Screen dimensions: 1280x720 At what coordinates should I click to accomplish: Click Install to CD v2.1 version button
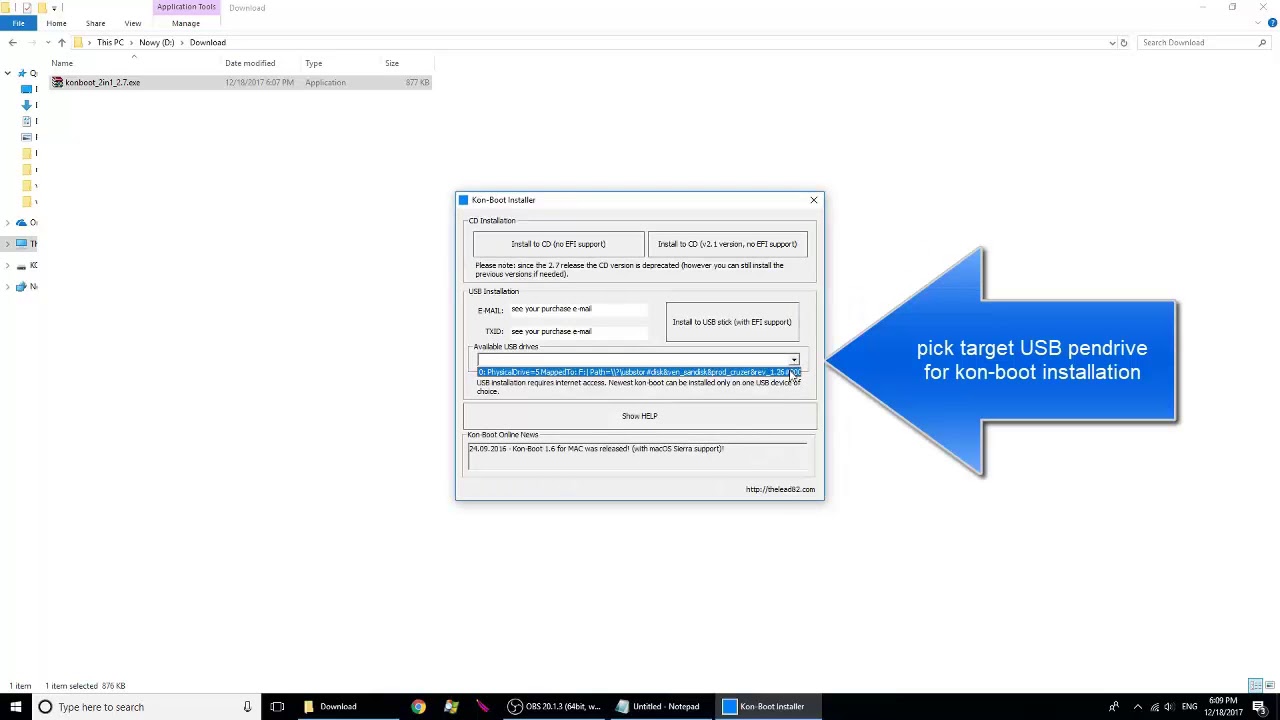point(727,244)
